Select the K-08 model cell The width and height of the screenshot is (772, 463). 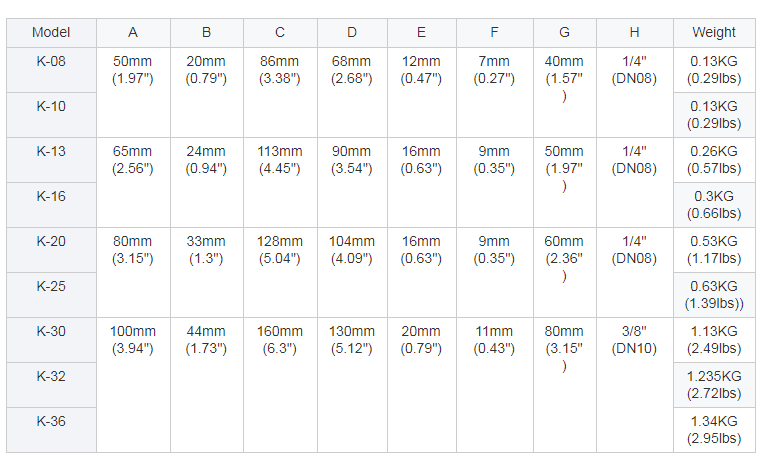point(51,62)
